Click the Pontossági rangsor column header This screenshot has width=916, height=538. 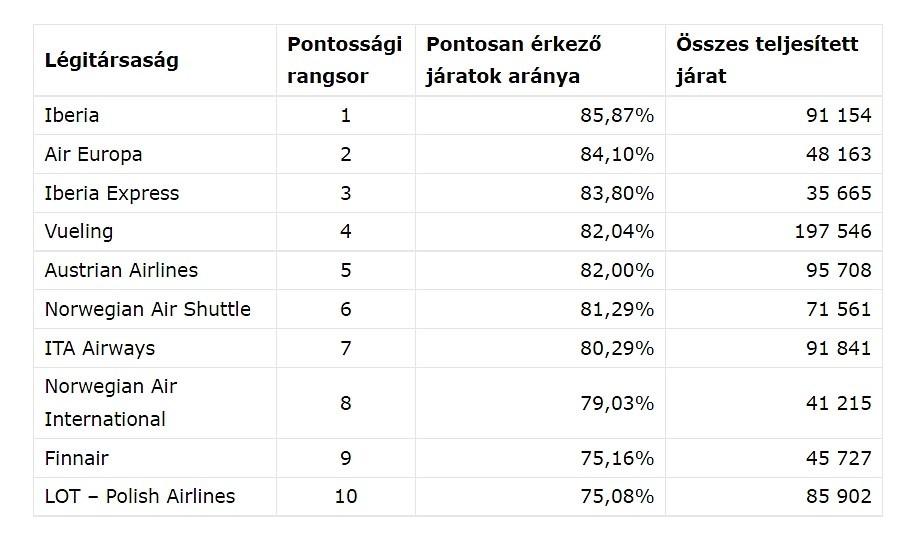point(345,60)
